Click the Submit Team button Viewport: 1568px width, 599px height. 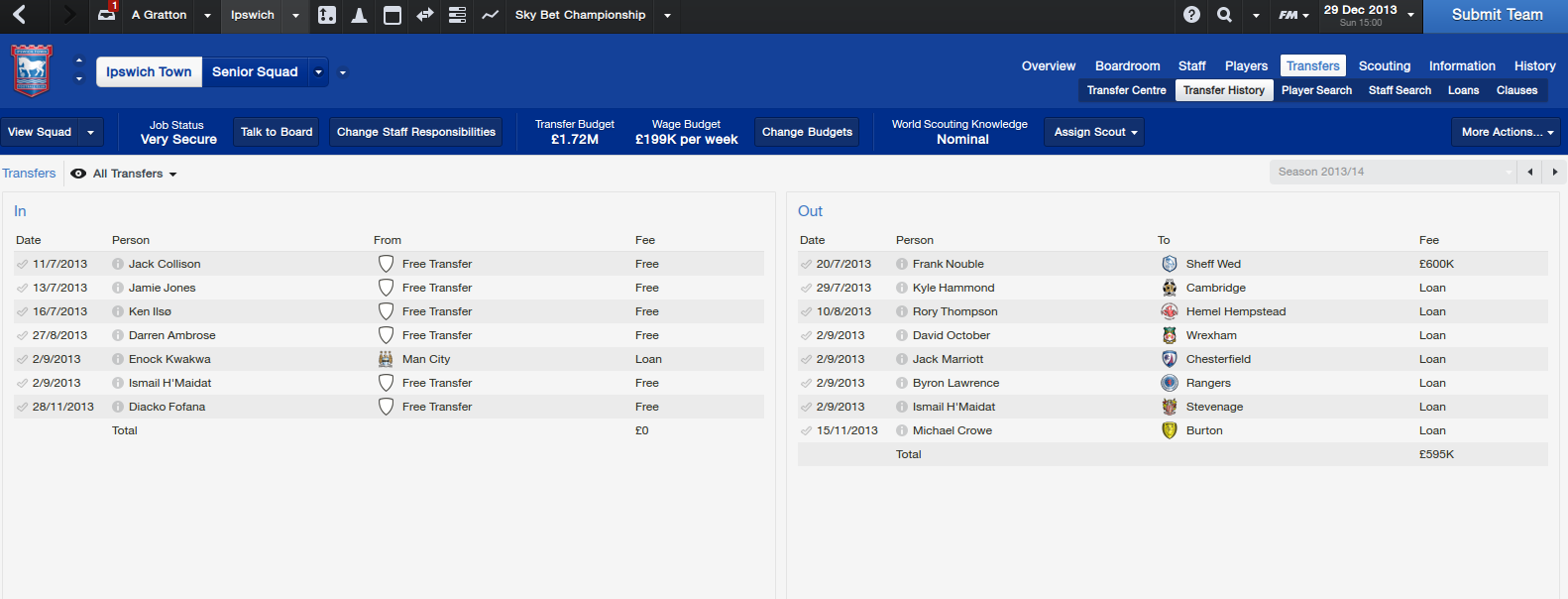tap(1497, 15)
